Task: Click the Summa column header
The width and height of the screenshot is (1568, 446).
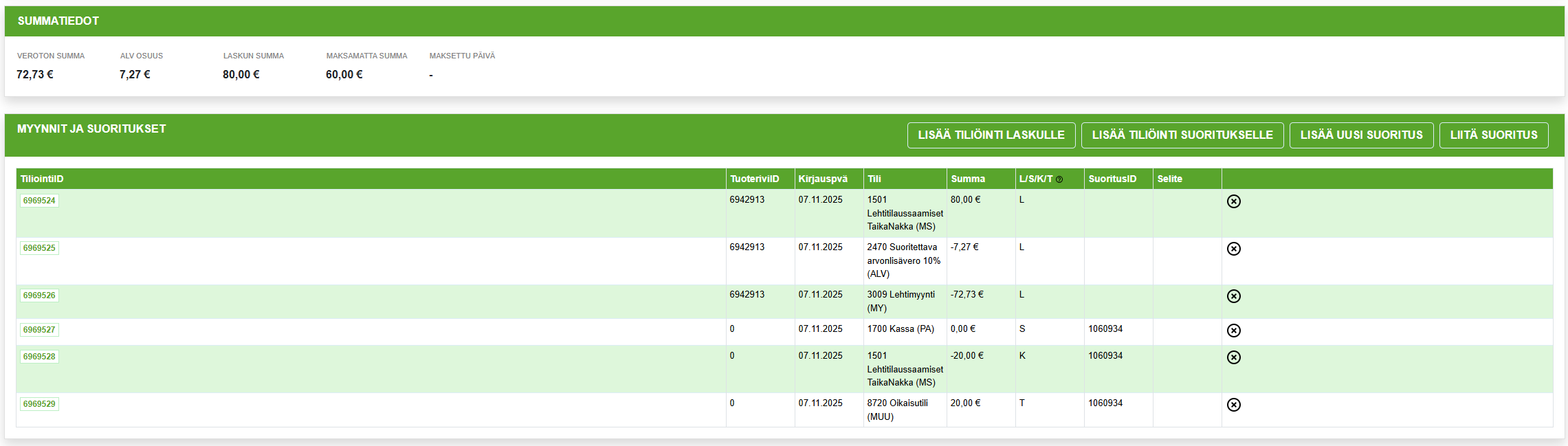Action: coord(967,179)
